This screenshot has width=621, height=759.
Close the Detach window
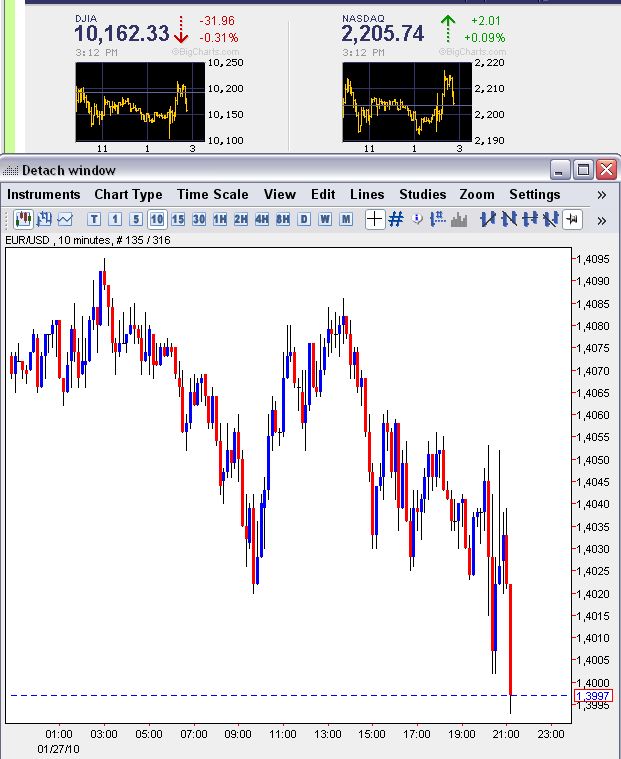click(606, 170)
